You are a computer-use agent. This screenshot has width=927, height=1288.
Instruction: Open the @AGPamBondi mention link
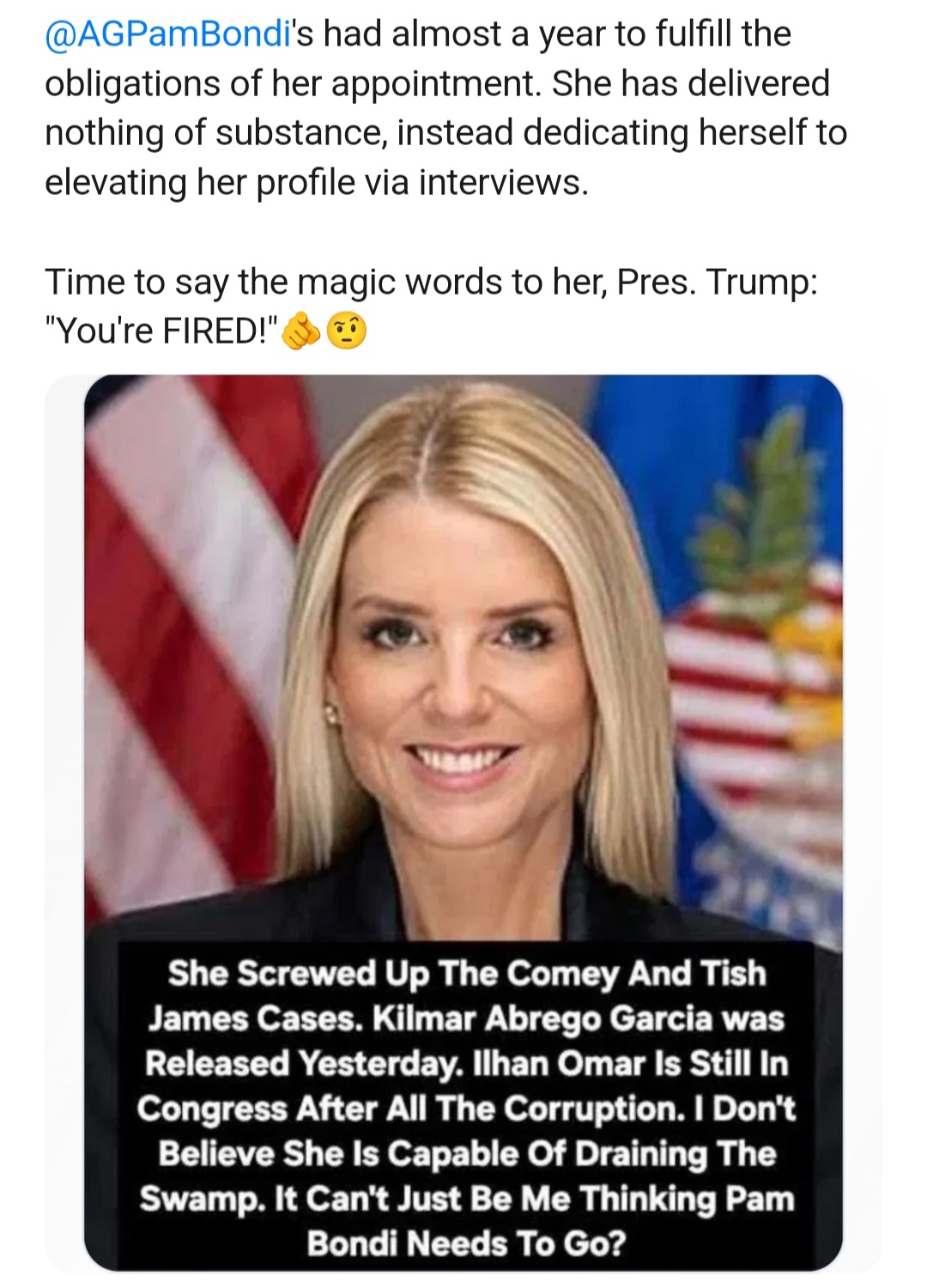[166, 34]
